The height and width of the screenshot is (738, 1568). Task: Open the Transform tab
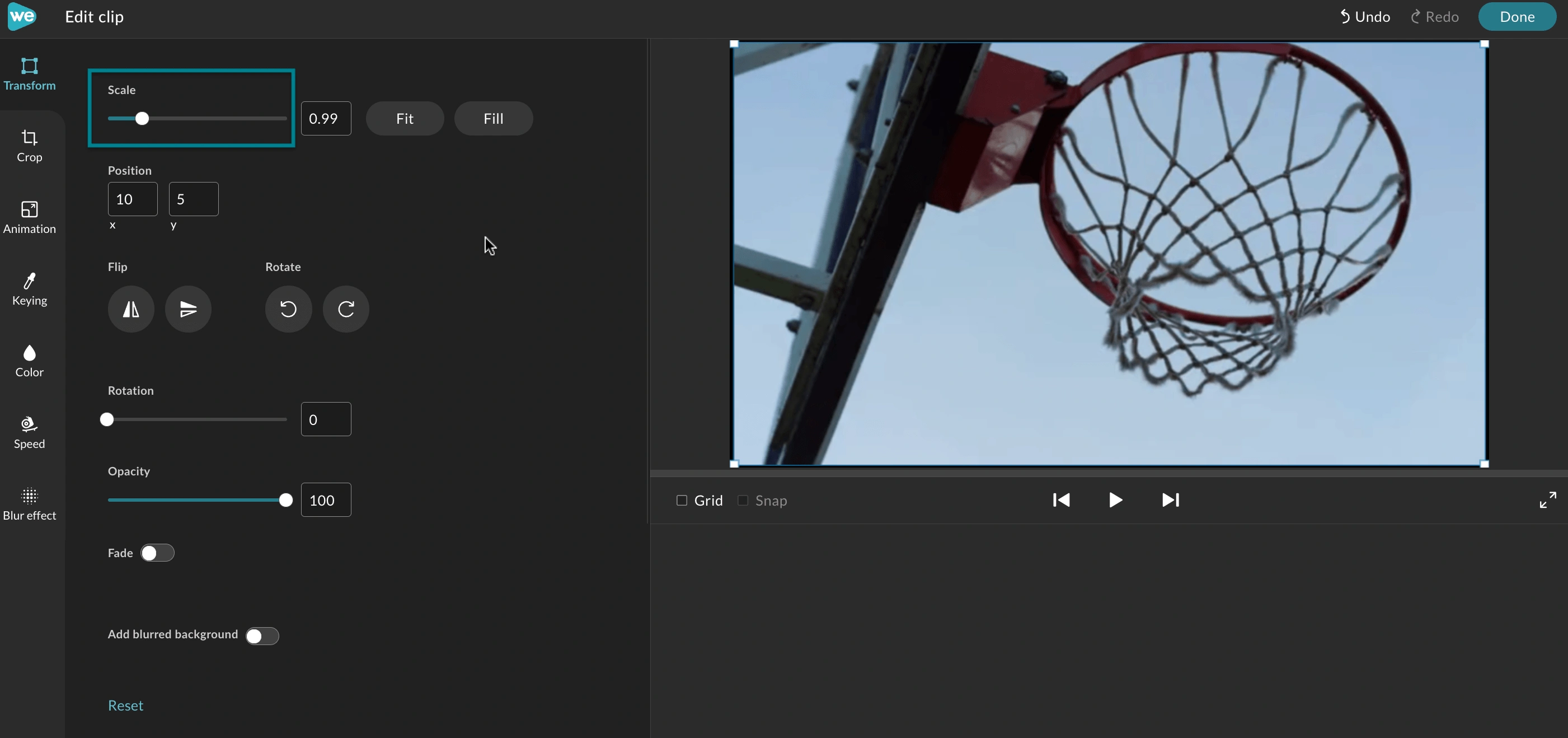click(x=29, y=74)
